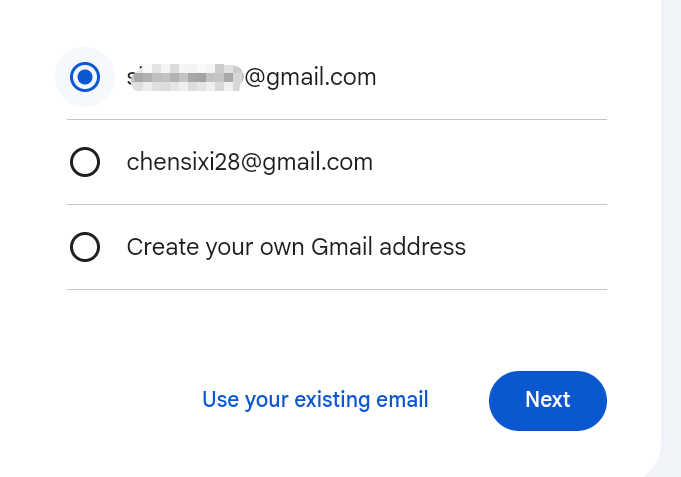
Task: Click the white Next text on the button
Action: (x=547, y=400)
